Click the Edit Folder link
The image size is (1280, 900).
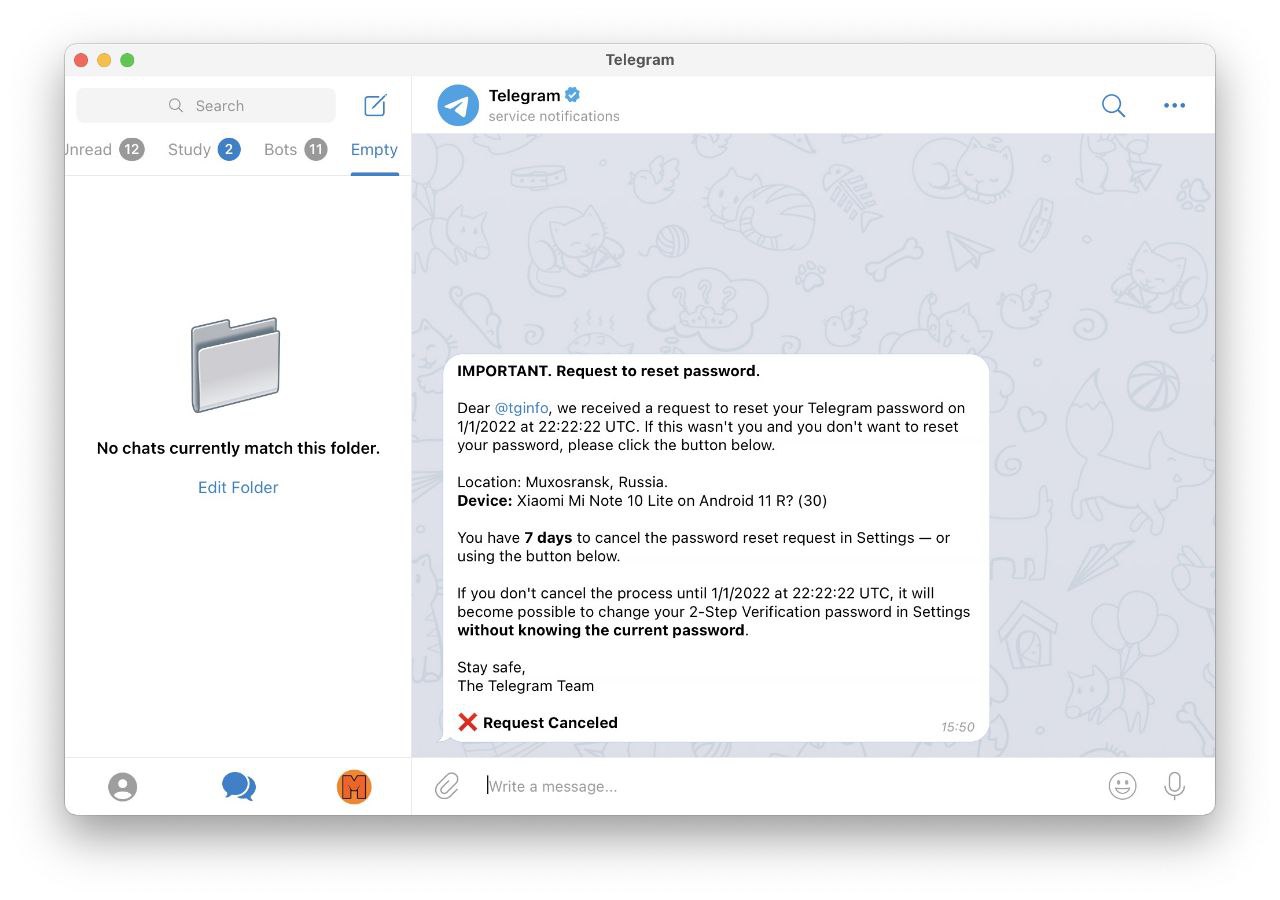coord(238,487)
